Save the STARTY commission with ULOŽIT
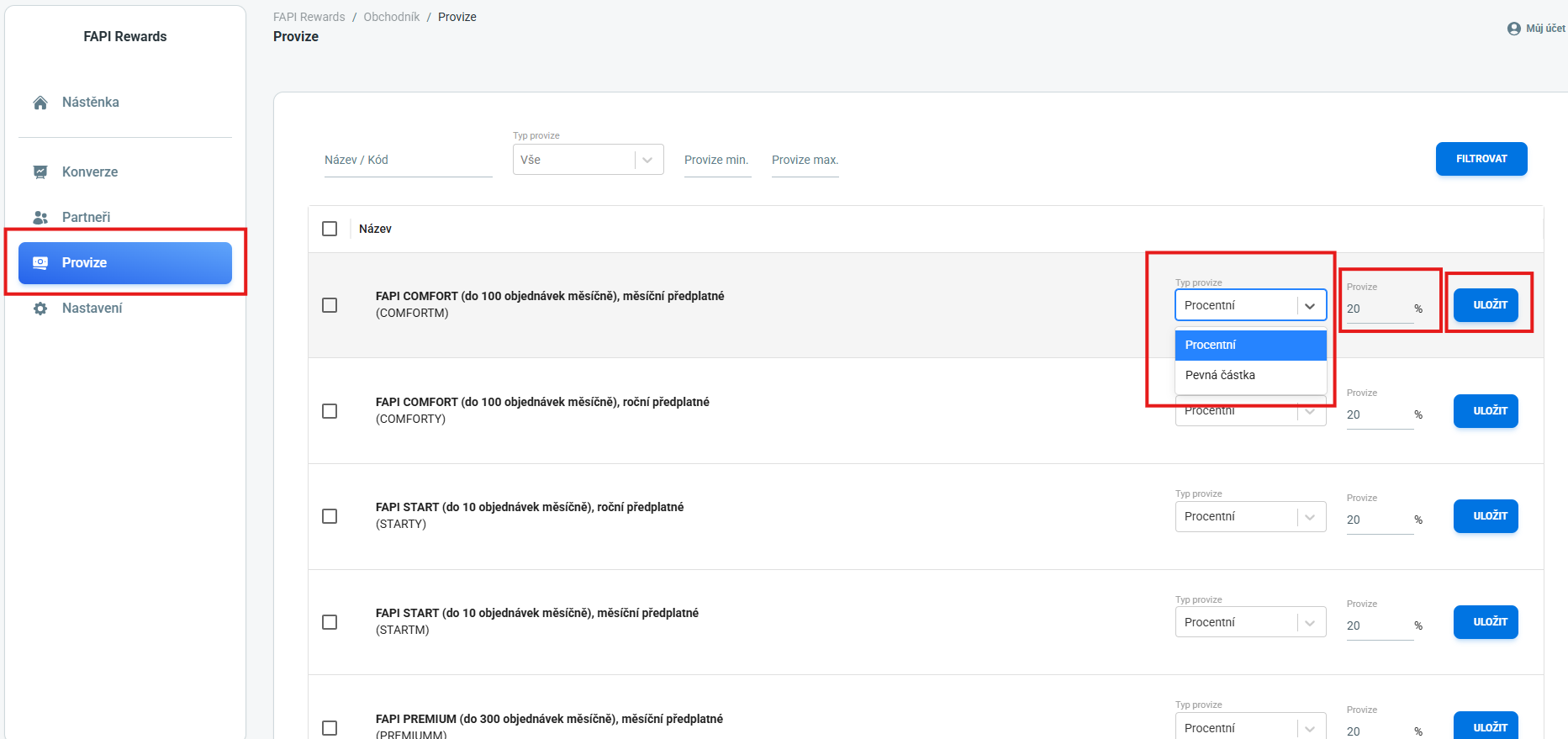1568x739 pixels. pos(1486,516)
